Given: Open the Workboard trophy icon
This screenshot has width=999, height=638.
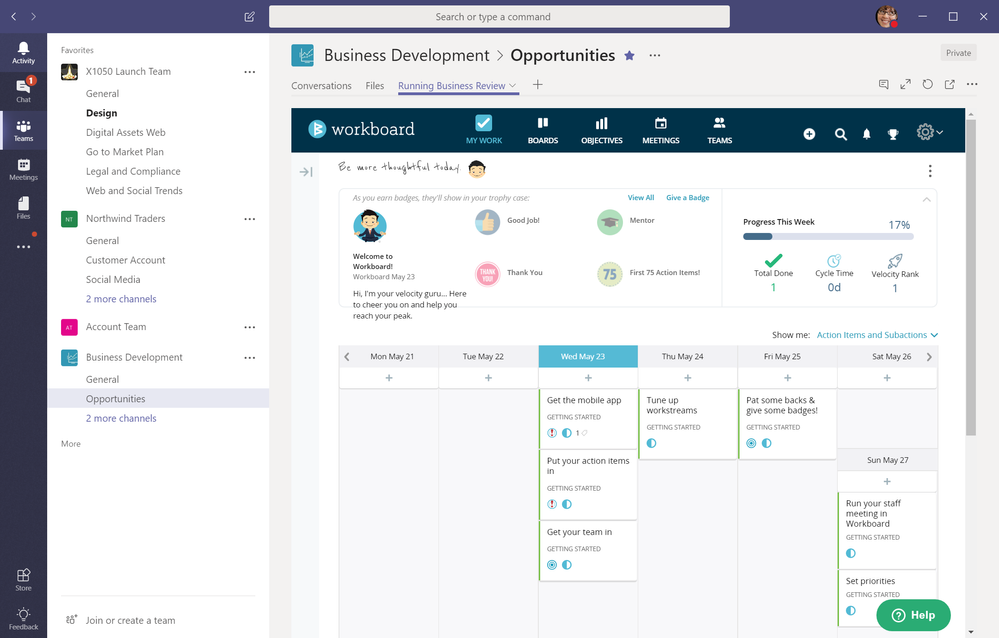Looking at the screenshot, I should [893, 134].
